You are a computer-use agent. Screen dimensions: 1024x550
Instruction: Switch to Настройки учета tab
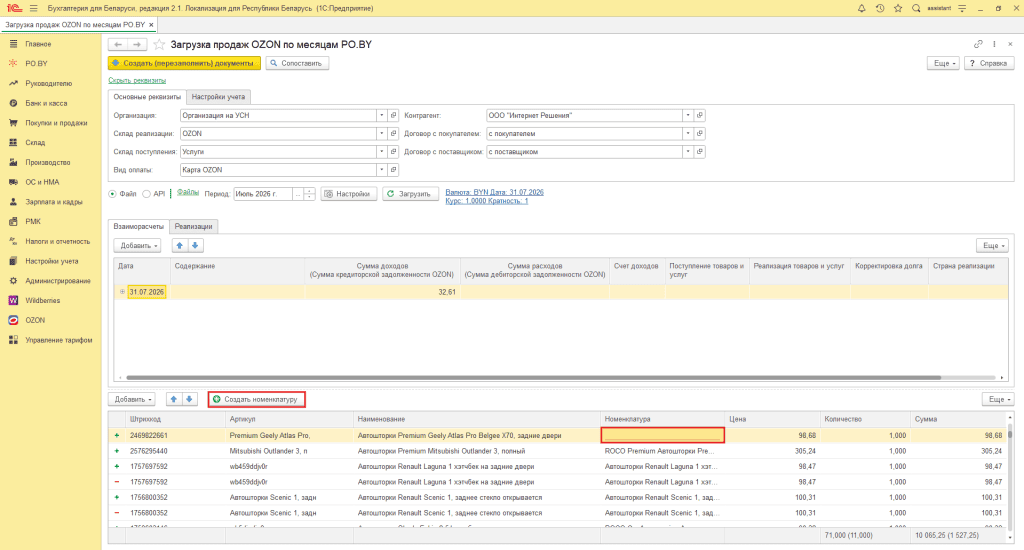click(218, 97)
